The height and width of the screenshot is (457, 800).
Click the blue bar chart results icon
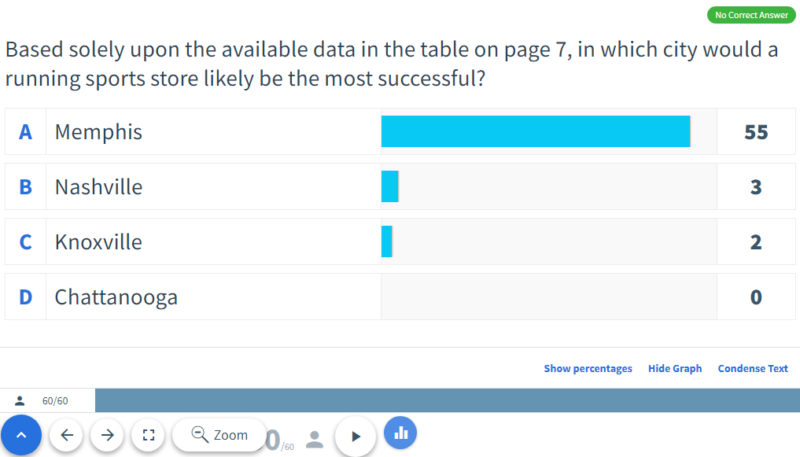[x=401, y=433]
